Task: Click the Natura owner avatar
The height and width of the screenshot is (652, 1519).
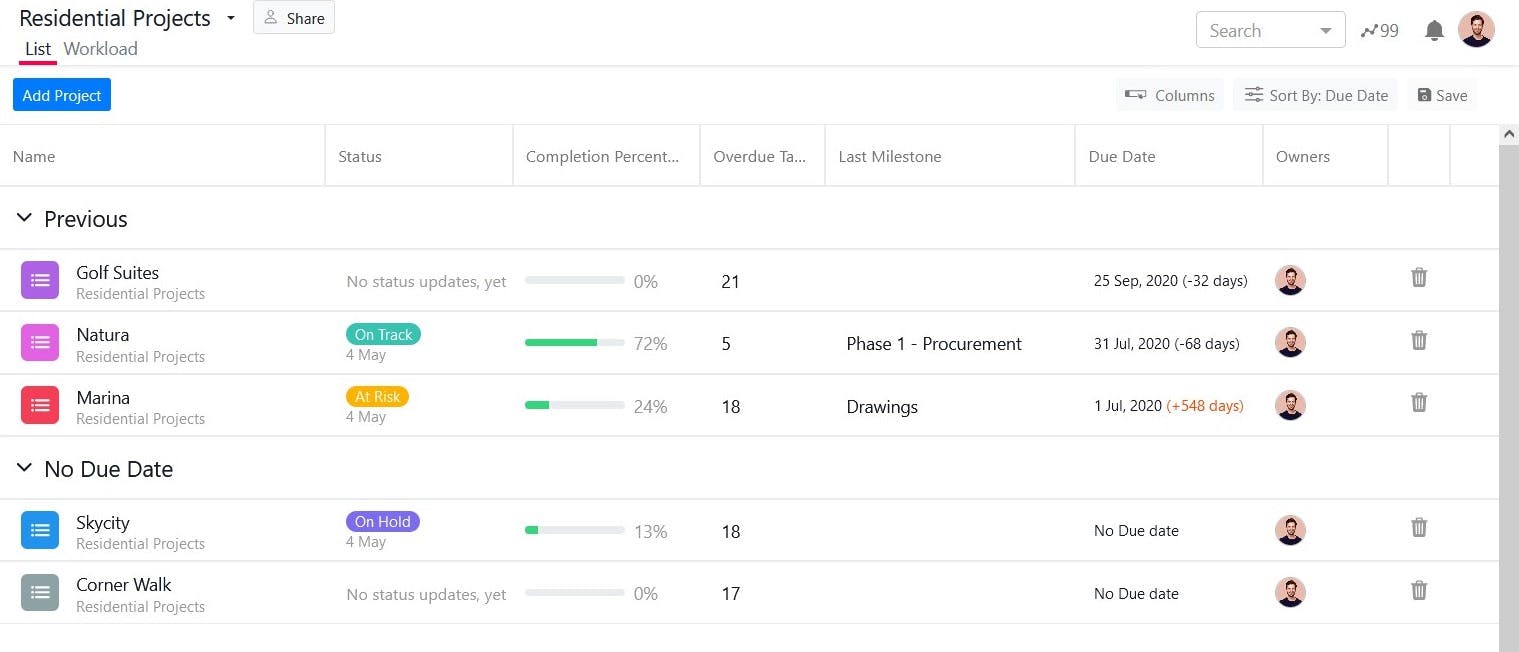Action: 1290,343
